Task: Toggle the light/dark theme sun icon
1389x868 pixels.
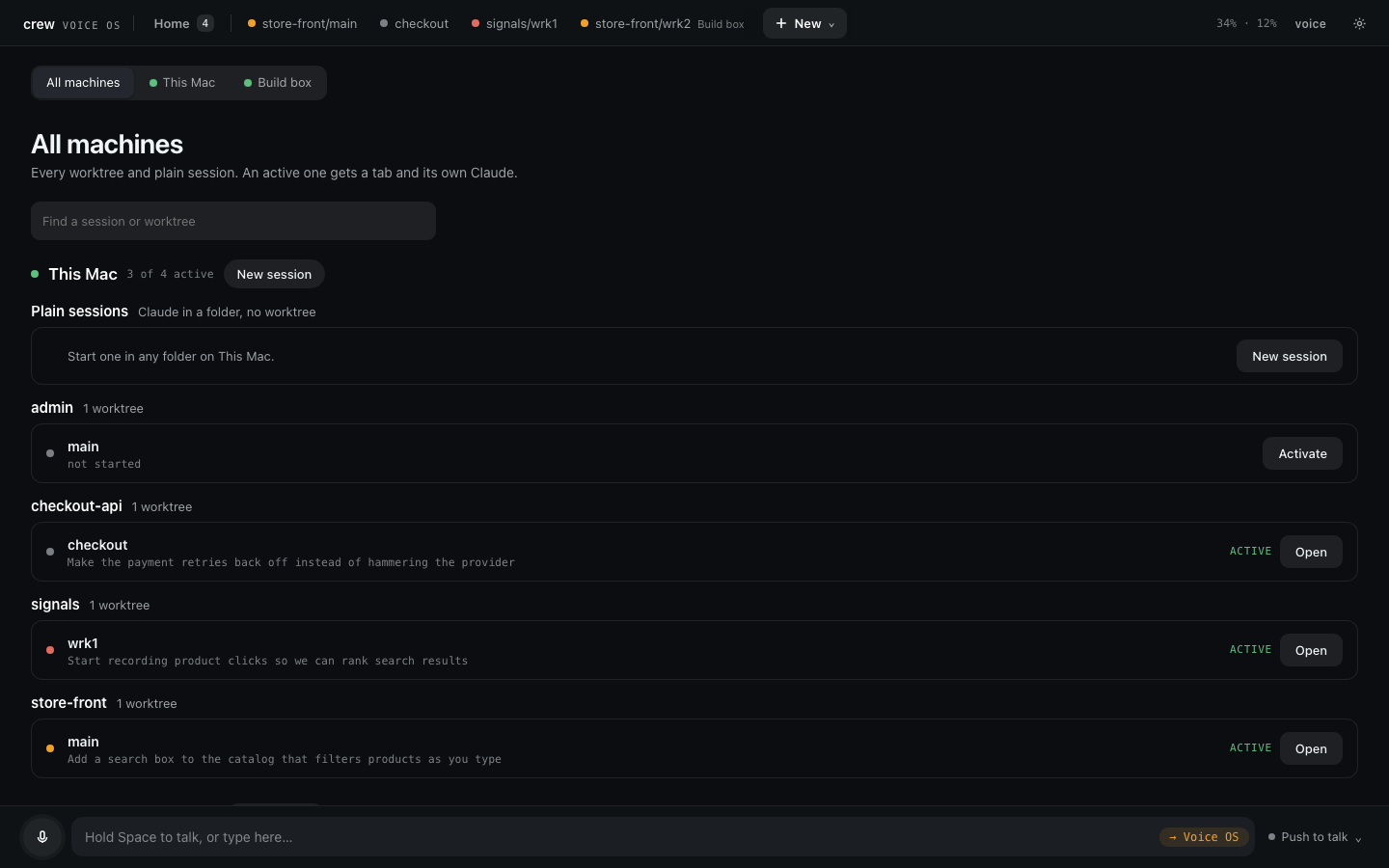Action: [x=1359, y=23]
